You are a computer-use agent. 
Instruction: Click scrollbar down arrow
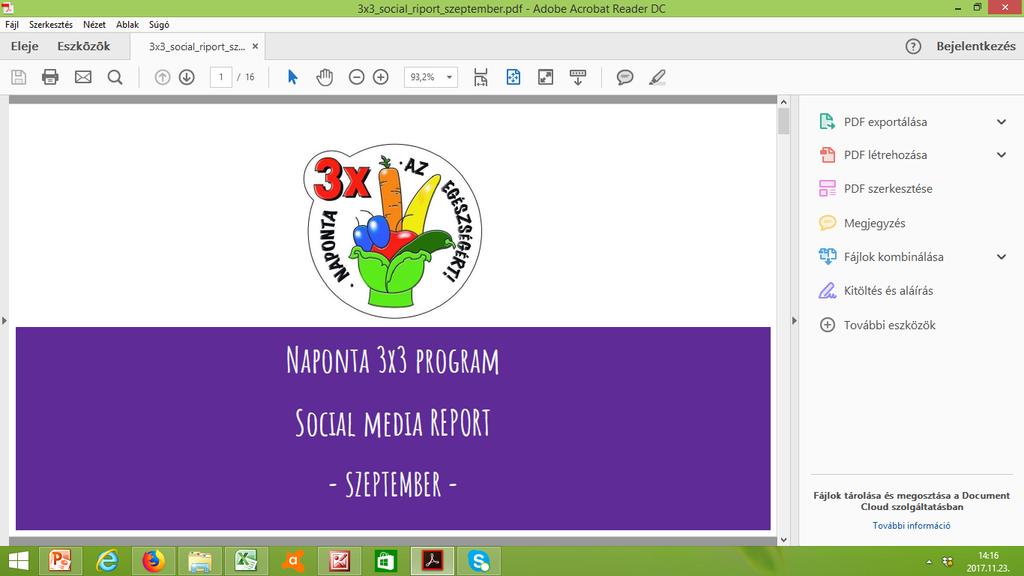[x=784, y=540]
